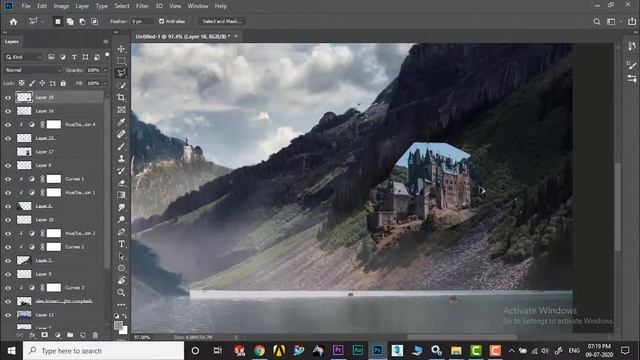This screenshot has width=640, height=360.
Task: Open the Layer menu
Action: pyautogui.click(x=82, y=6)
